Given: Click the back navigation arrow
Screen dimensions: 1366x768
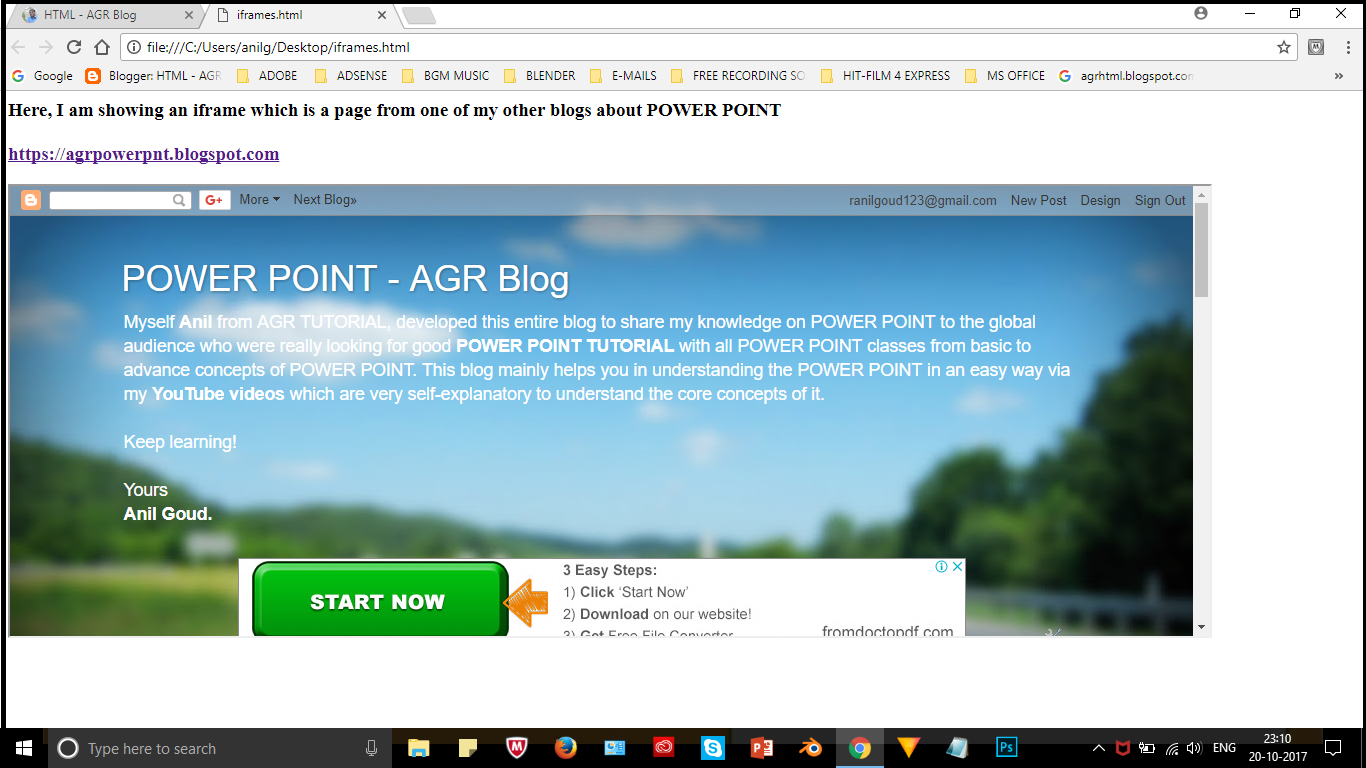Looking at the screenshot, I should (18, 47).
